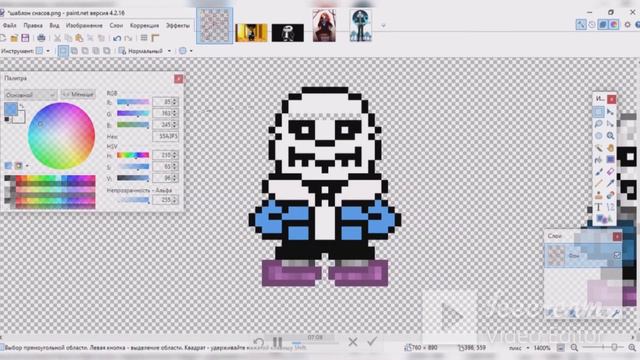Screen dimensions: 640x360
Task: Toggle the Layers window button
Action: click(603, 24)
